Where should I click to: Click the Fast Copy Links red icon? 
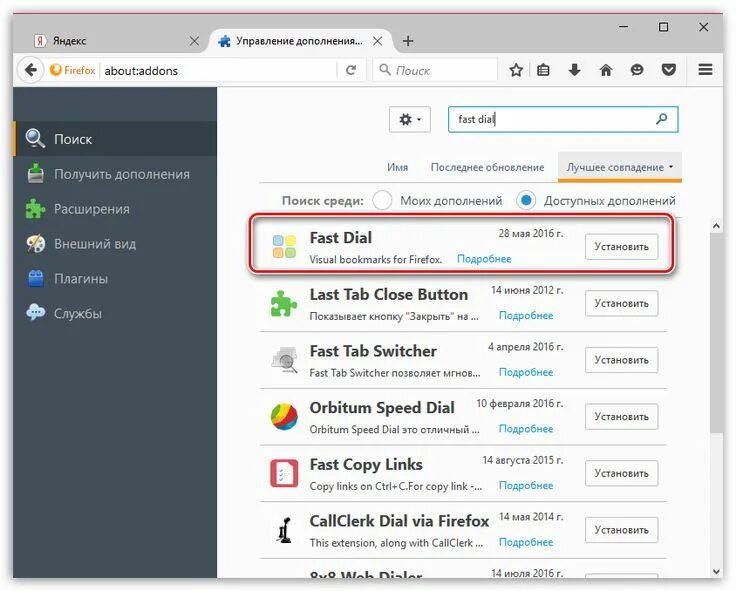(x=284, y=473)
